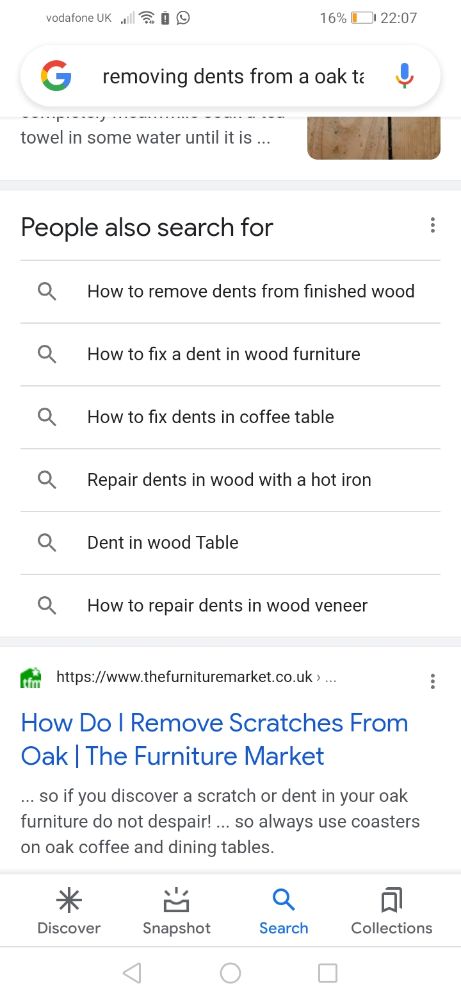Search How to fix dents in coffee table

click(x=230, y=417)
